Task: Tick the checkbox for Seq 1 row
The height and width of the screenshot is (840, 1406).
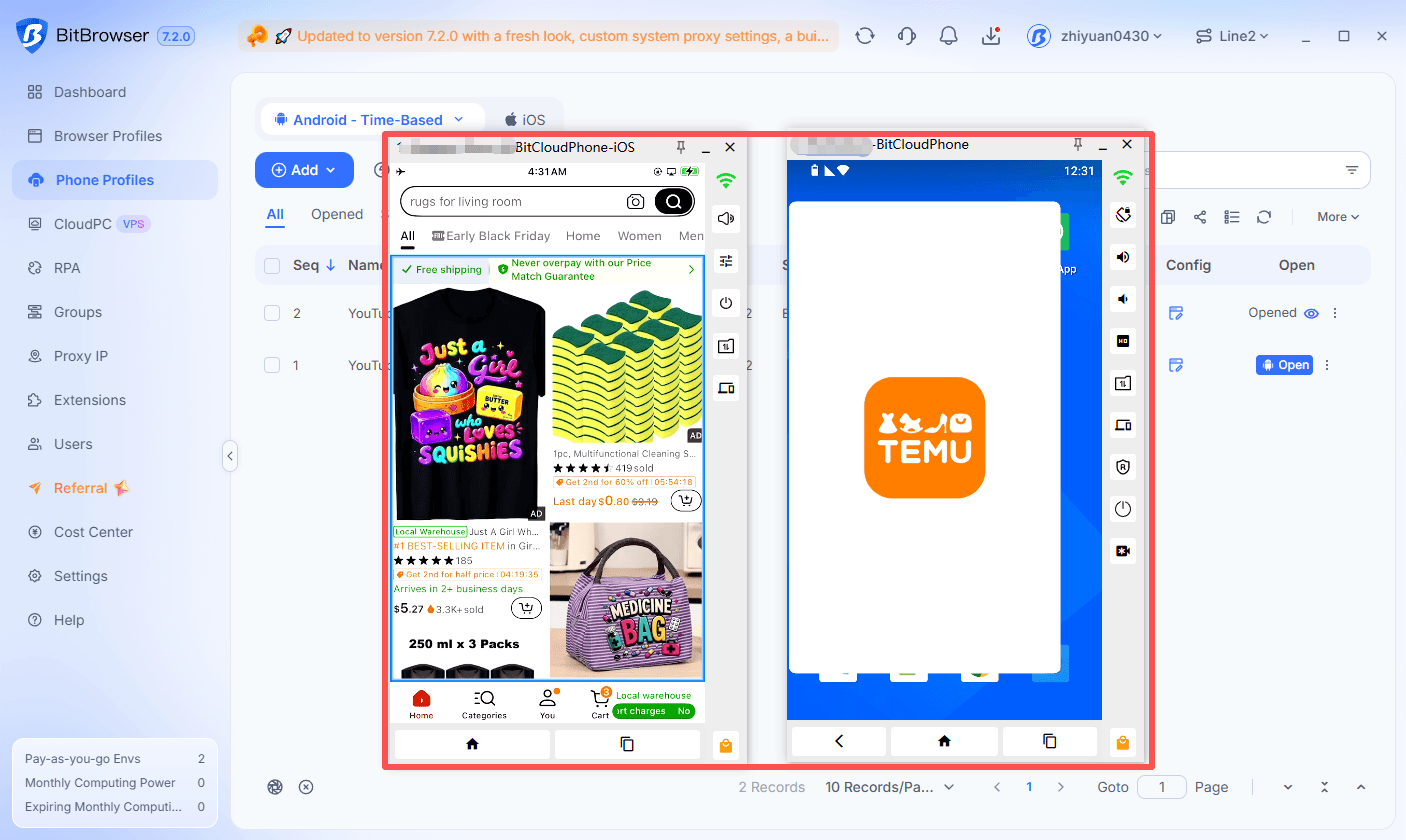Action: 272,365
